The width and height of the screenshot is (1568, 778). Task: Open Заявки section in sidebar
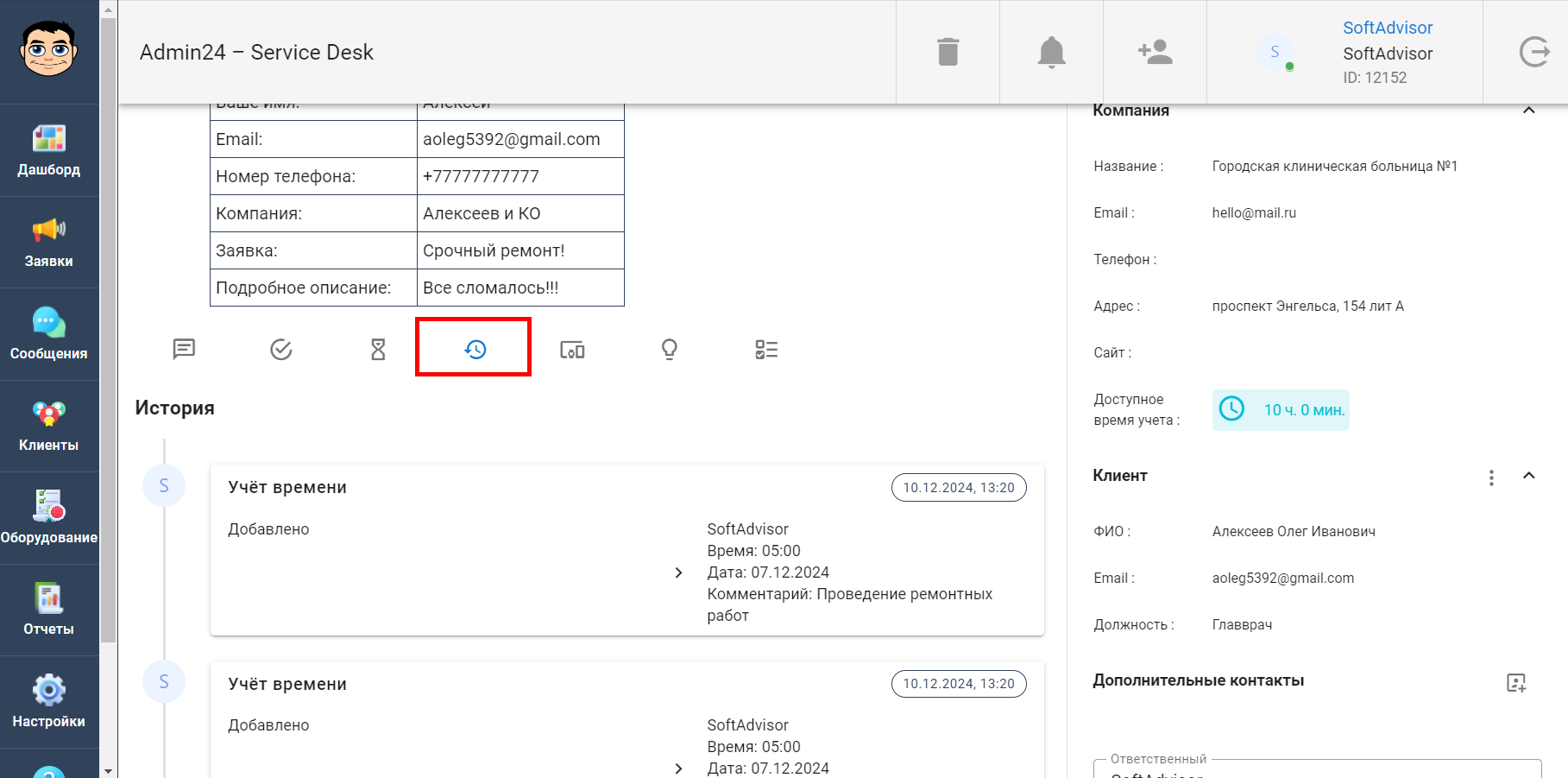(49, 242)
